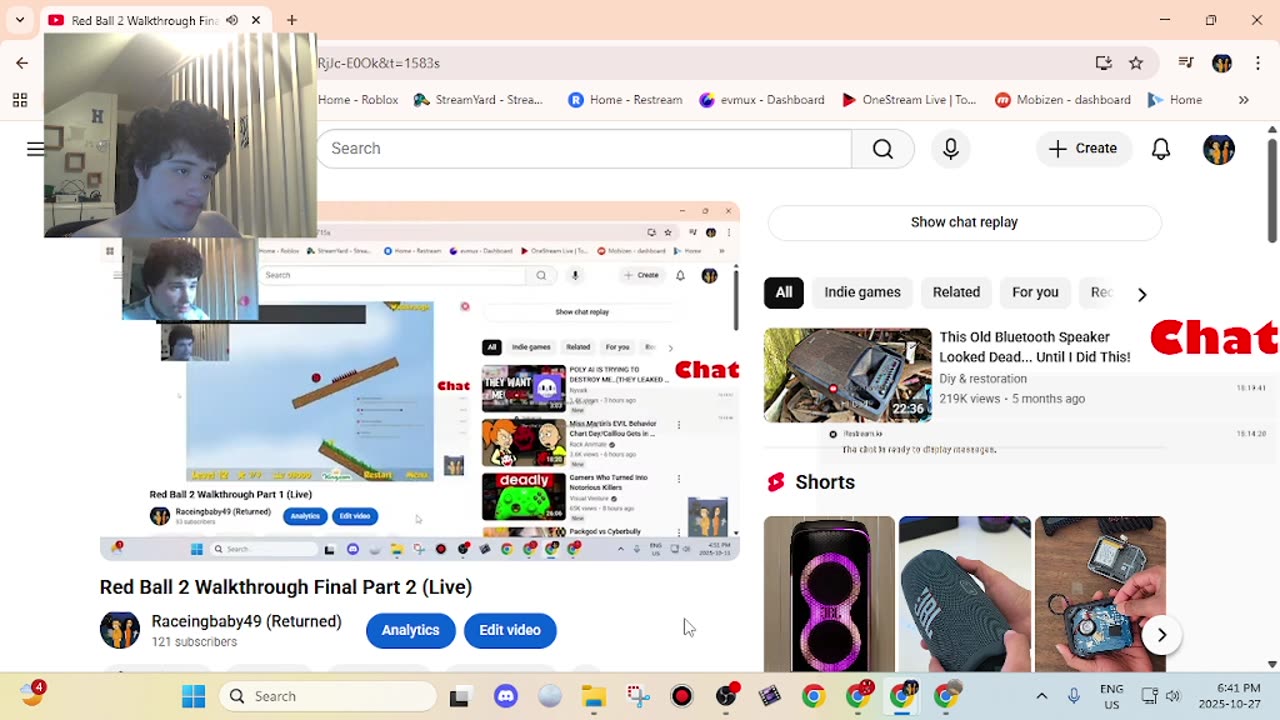Open Task View from taskbar

[459, 697]
